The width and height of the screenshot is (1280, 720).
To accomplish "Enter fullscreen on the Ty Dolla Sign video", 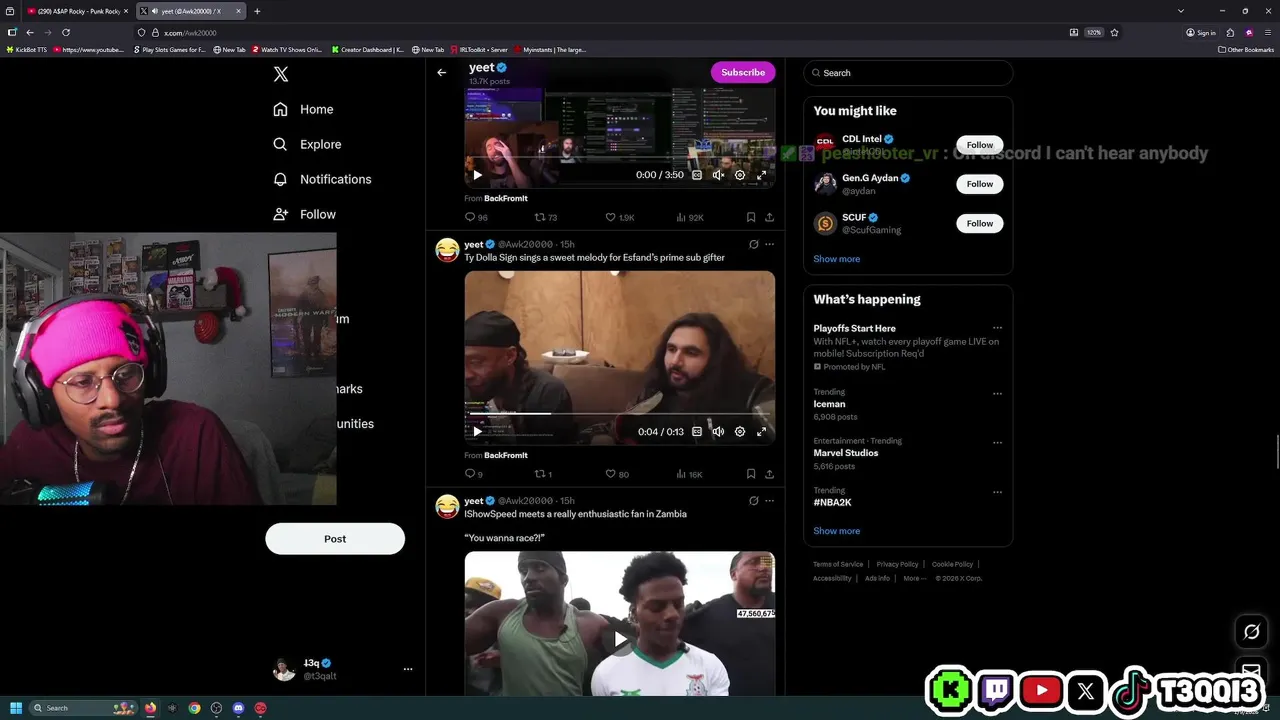I will 761,432.
